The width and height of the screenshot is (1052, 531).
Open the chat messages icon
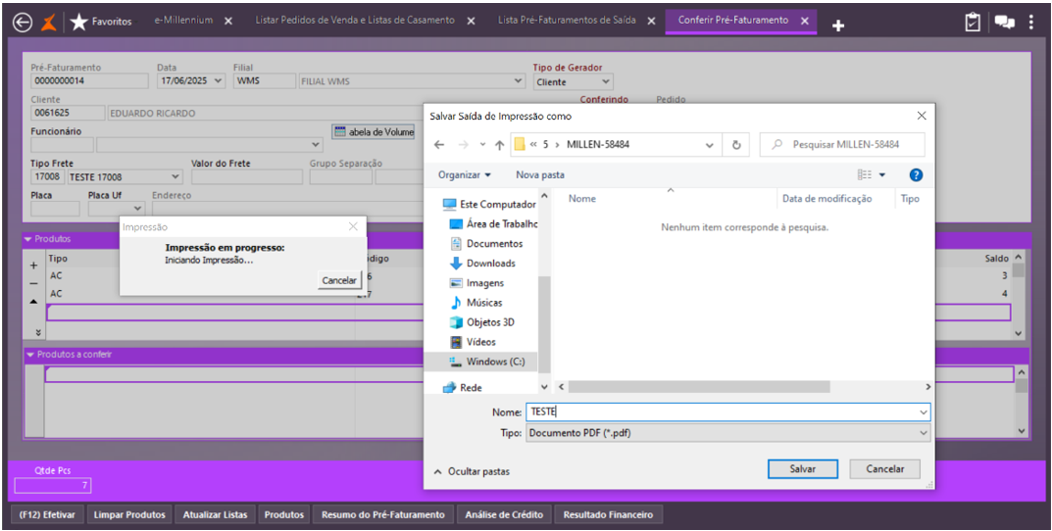[x=1004, y=22]
